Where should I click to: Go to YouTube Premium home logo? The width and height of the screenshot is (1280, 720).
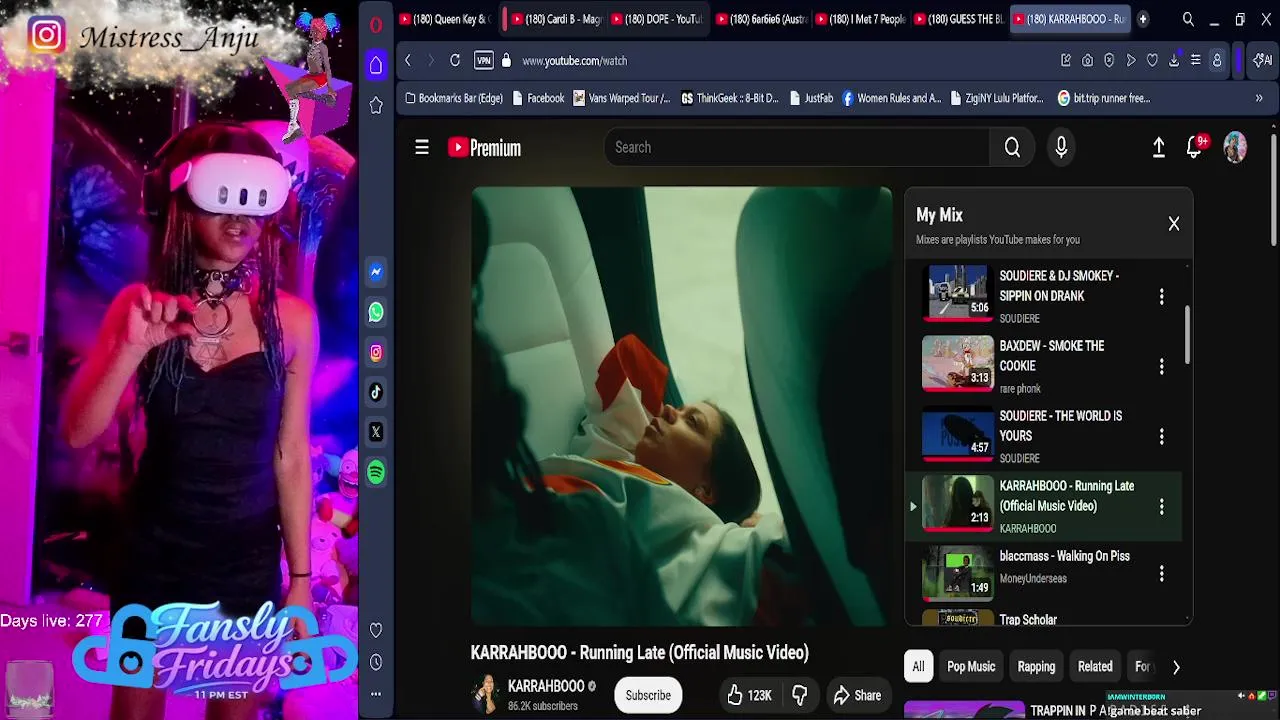[x=484, y=148]
